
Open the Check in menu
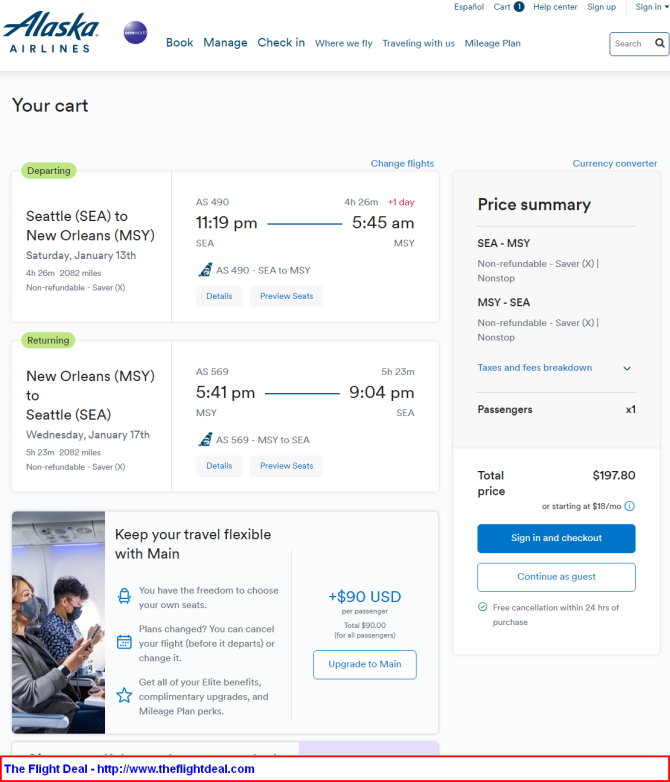click(x=281, y=43)
